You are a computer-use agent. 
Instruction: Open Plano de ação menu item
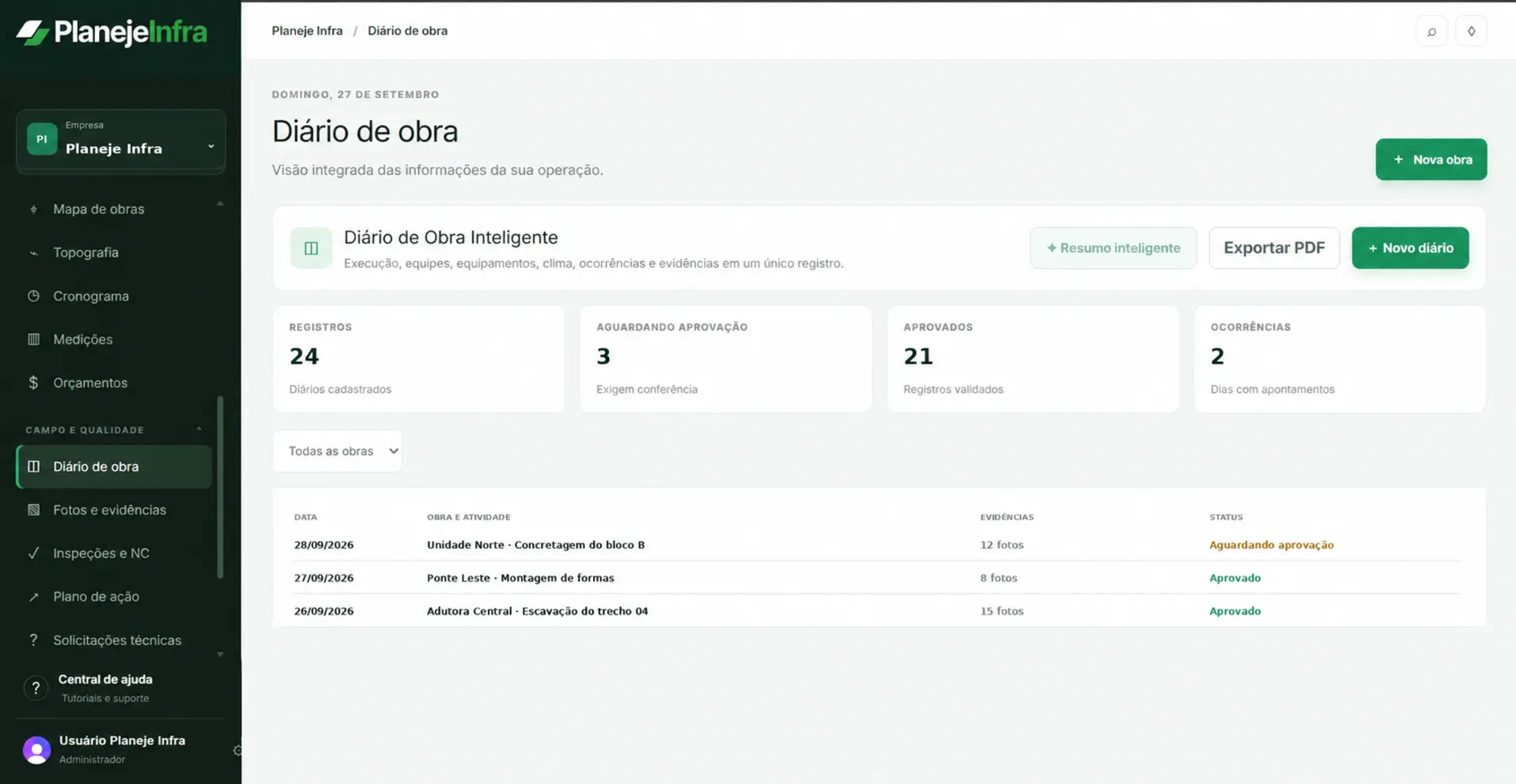point(115,597)
